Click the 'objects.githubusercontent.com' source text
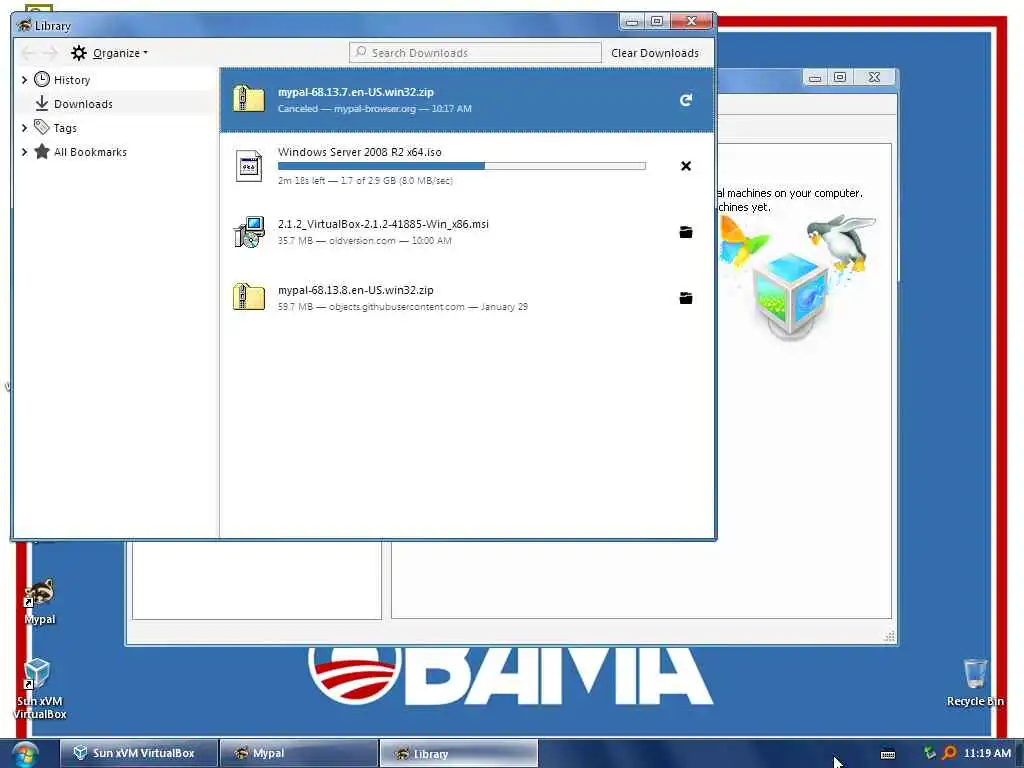The width and height of the screenshot is (1024, 768). coord(397,306)
